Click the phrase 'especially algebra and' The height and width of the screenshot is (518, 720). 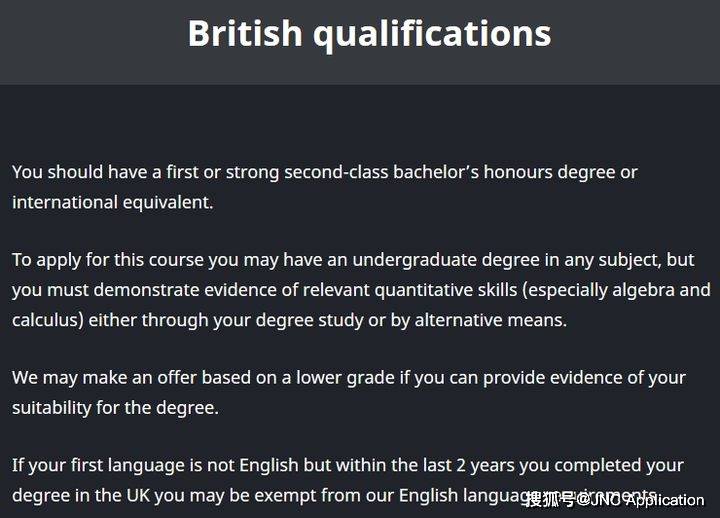coord(616,290)
